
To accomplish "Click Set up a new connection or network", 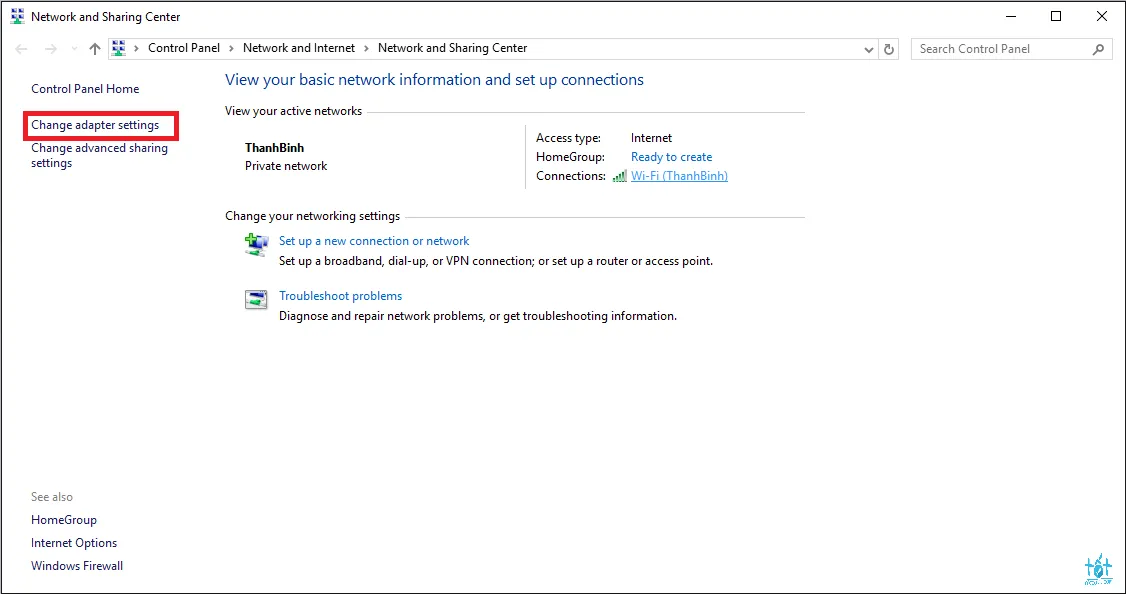I will point(374,241).
